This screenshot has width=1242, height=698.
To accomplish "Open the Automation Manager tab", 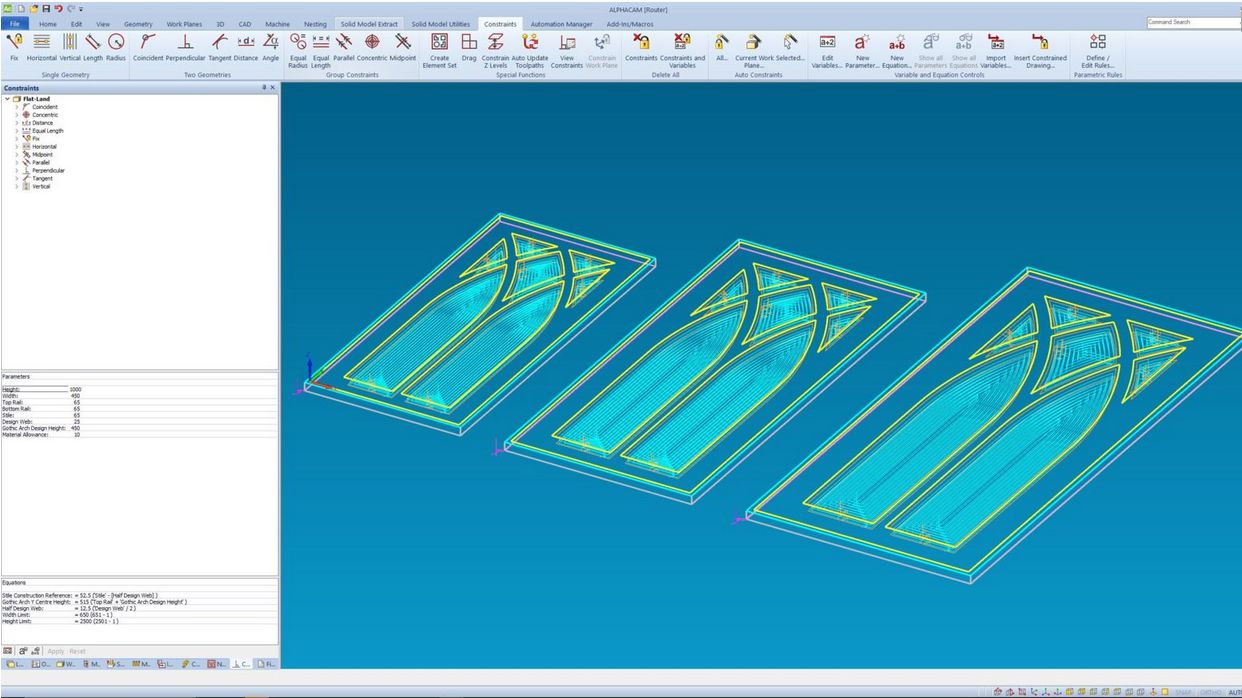I will [561, 24].
